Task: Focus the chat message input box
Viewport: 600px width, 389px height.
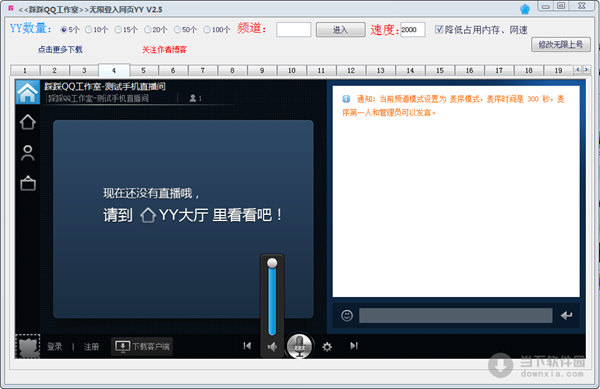Action: coord(456,316)
